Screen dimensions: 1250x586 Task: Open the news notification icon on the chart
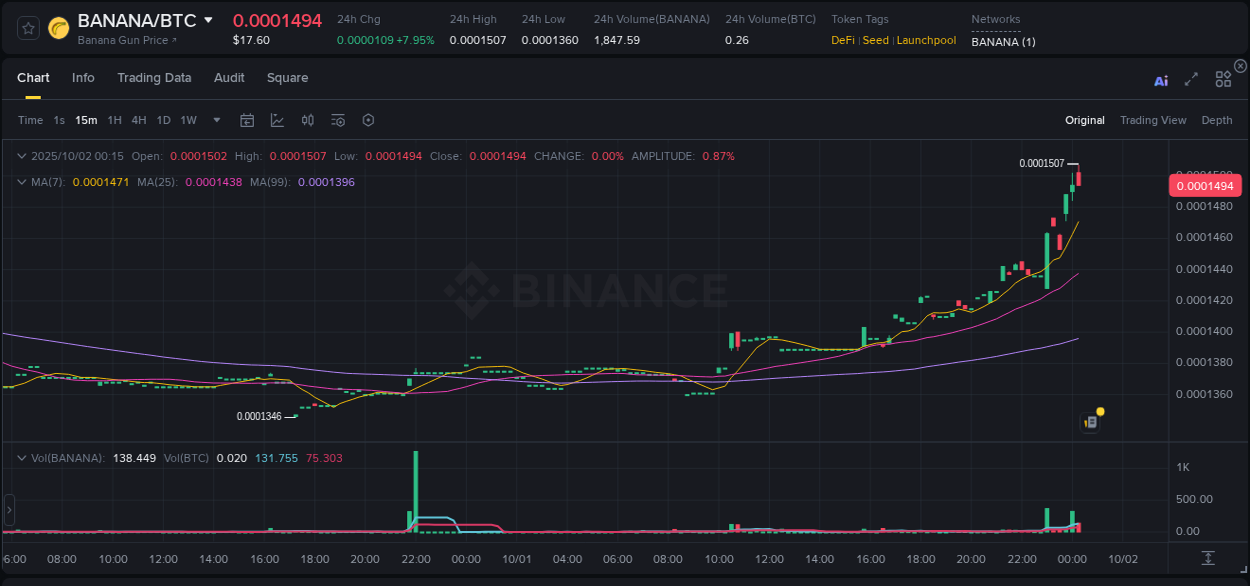[1090, 421]
